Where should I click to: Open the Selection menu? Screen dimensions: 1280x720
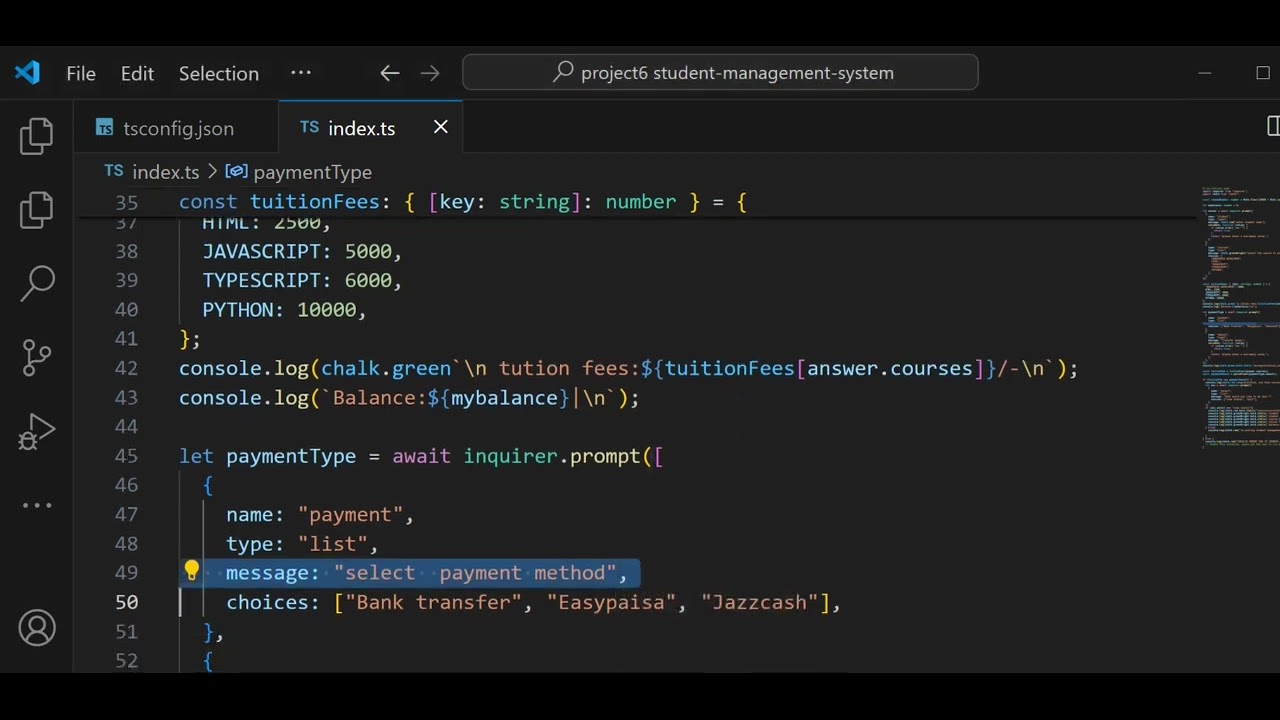pos(219,73)
